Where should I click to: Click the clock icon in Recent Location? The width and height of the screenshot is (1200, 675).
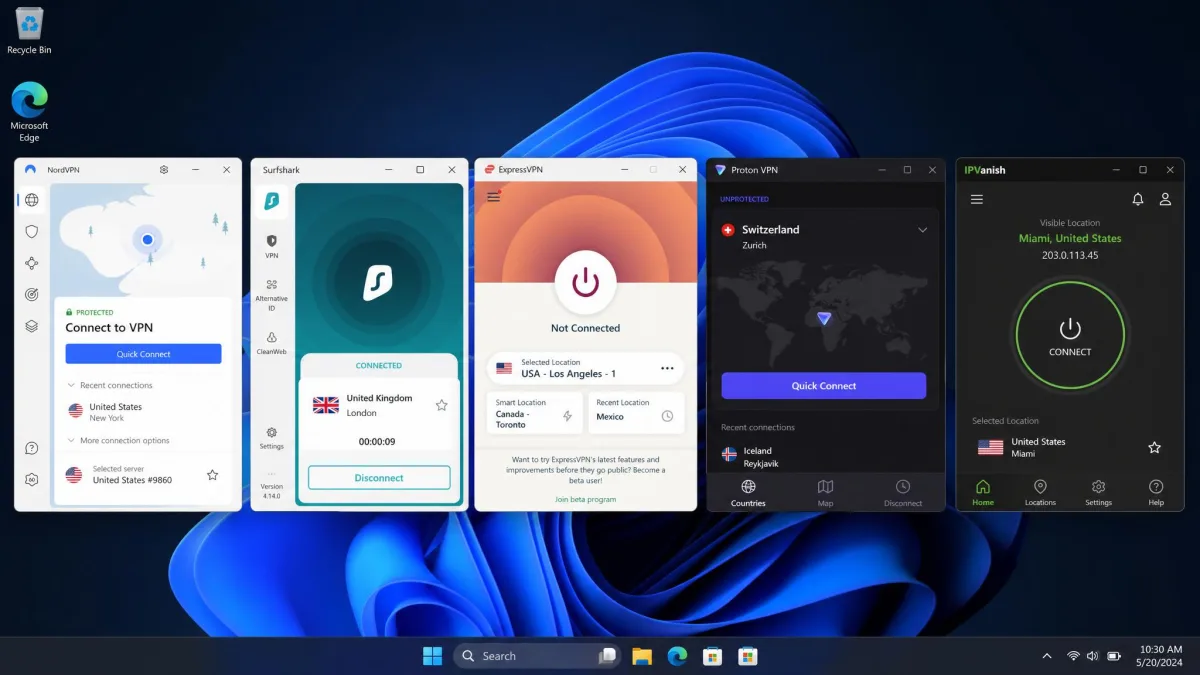click(x=667, y=416)
